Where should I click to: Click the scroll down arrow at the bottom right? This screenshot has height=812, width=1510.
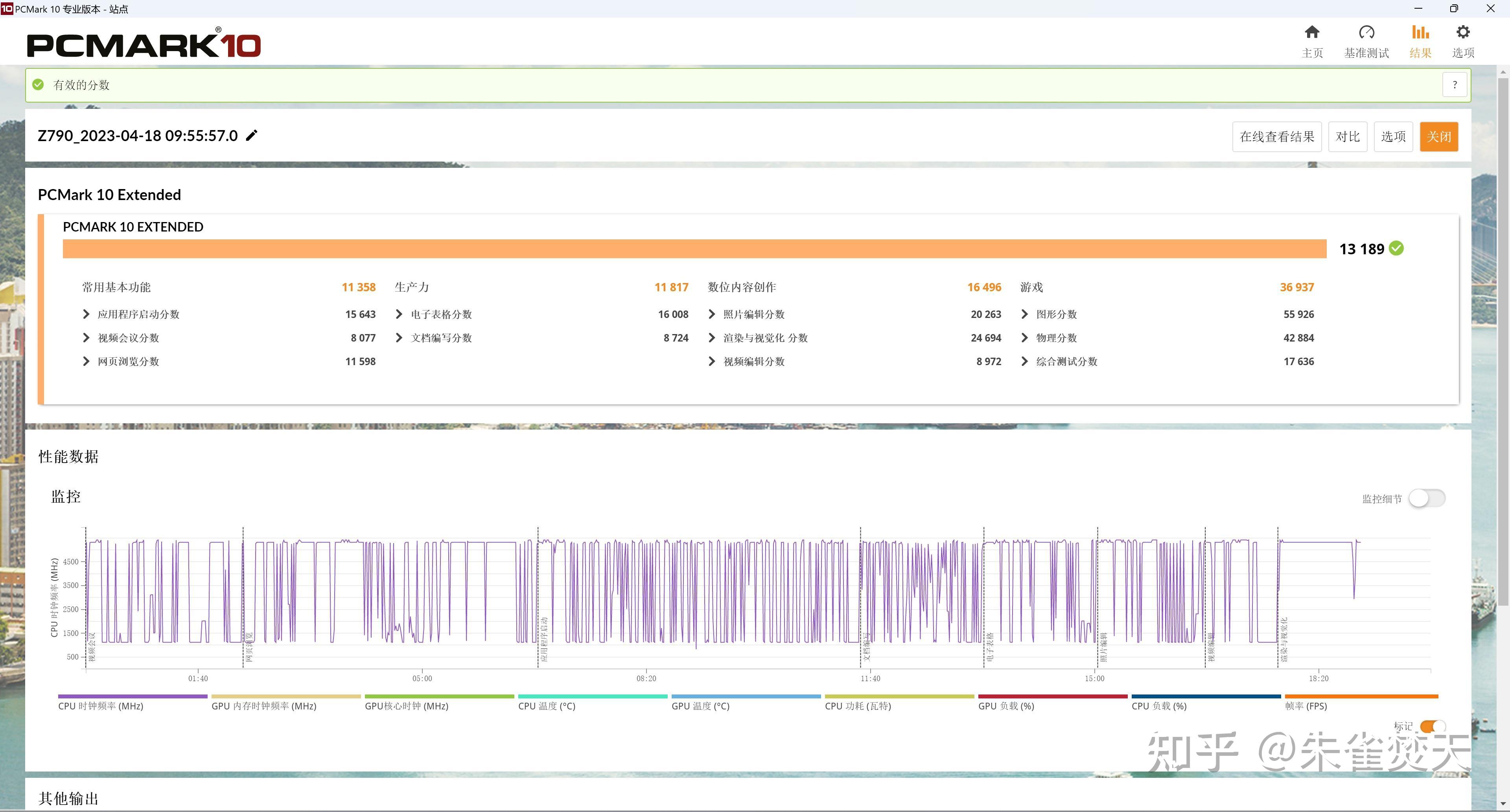[1503, 804]
